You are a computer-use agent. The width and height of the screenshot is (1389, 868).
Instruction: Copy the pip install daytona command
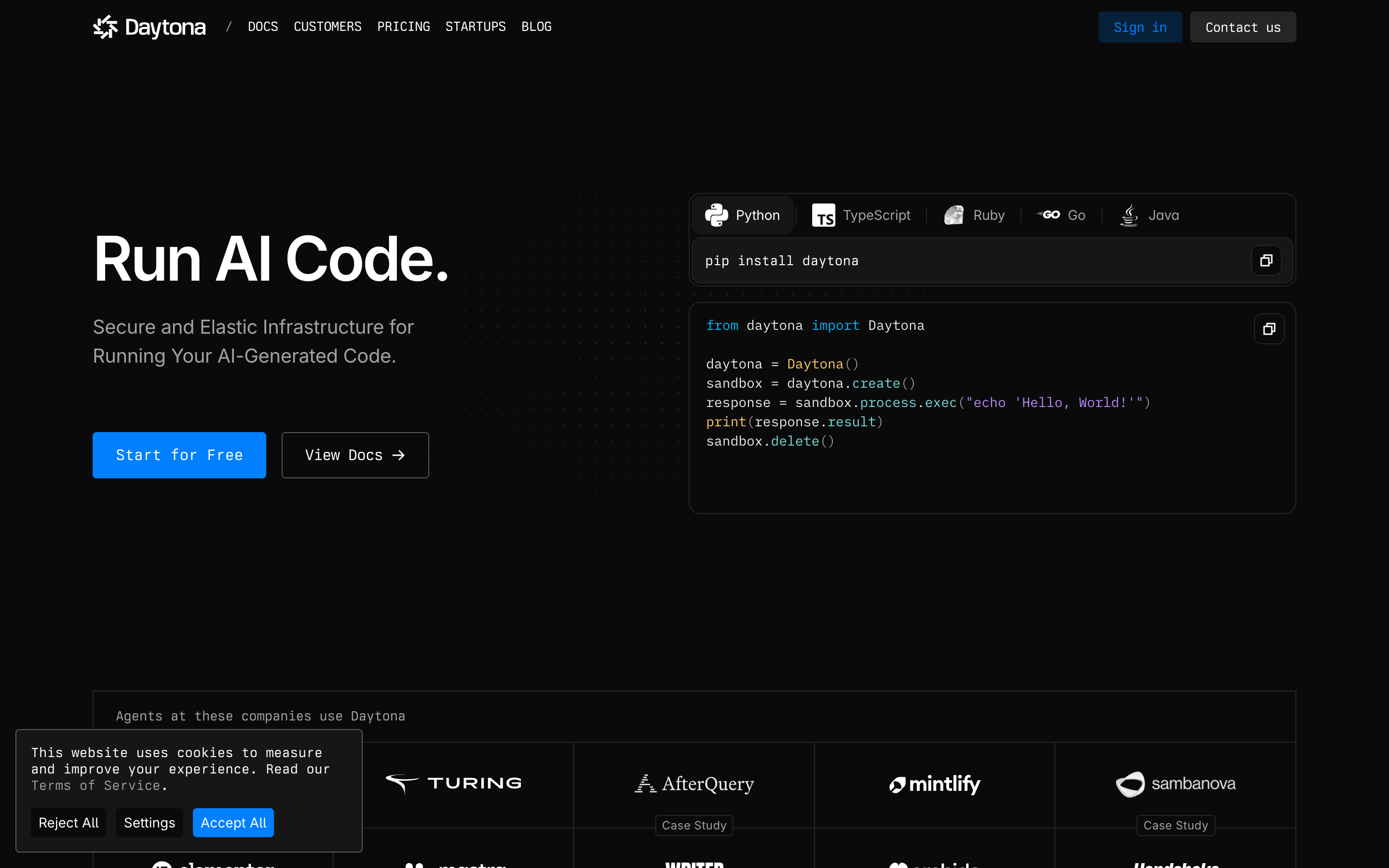pyautogui.click(x=1266, y=260)
